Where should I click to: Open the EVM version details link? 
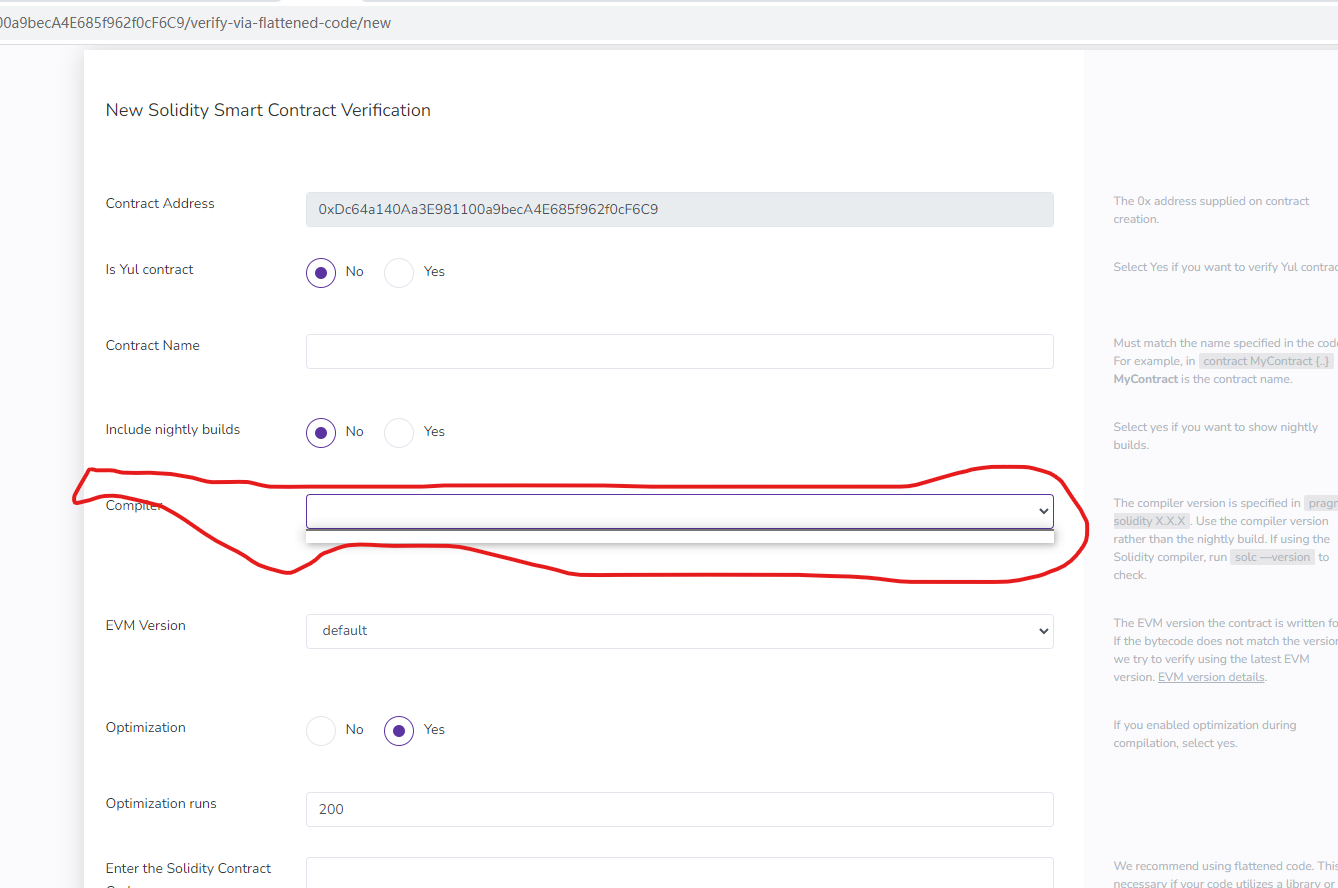coord(1210,676)
